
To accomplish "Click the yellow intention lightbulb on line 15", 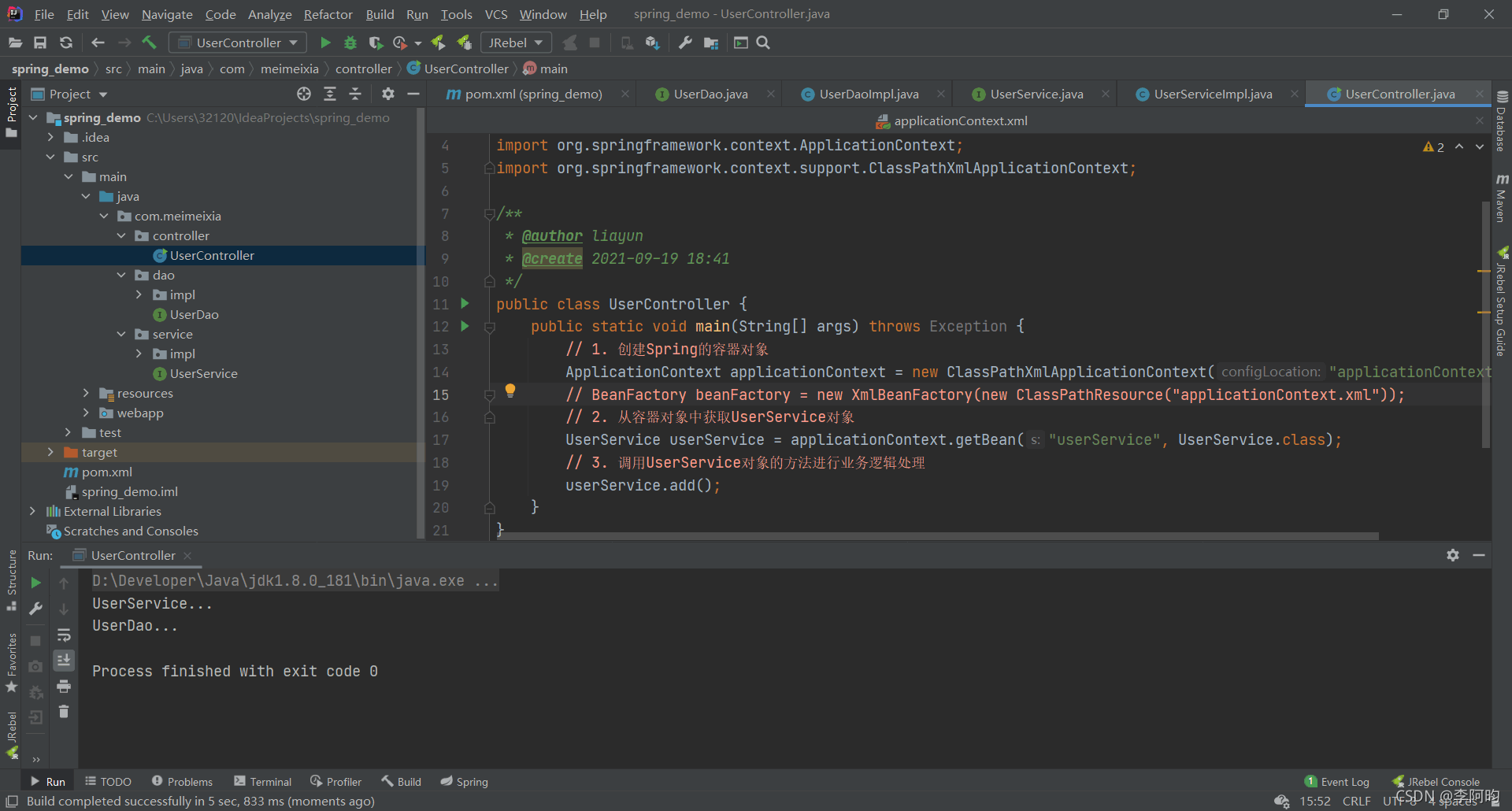I will pos(510,391).
